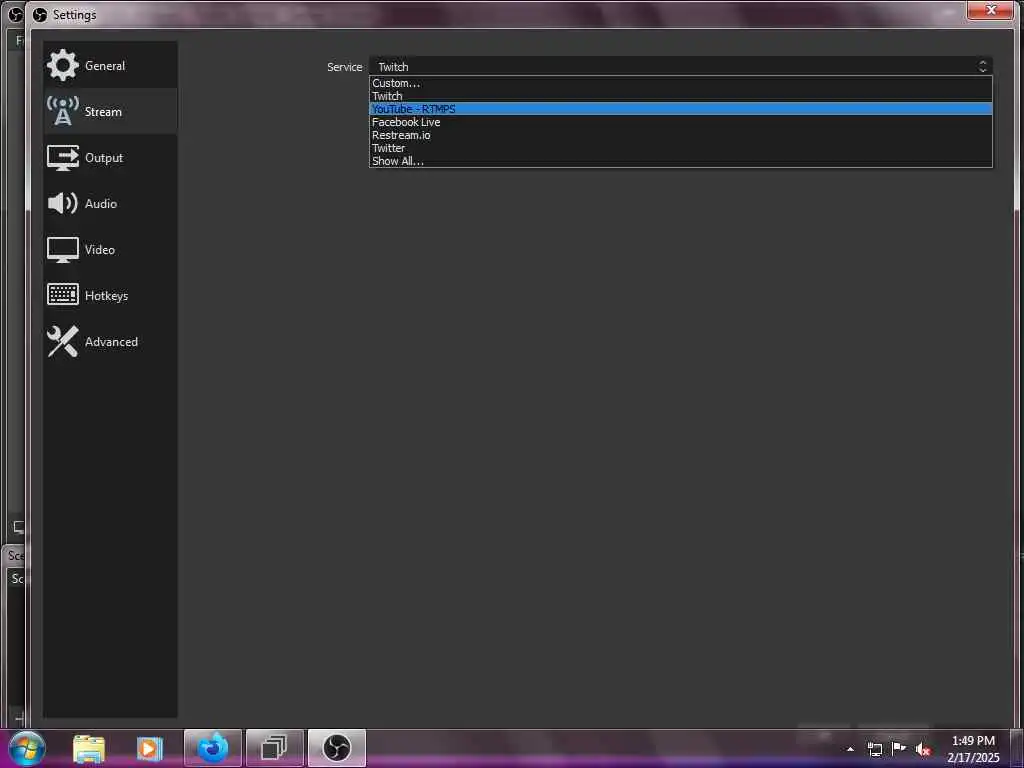Switch to the Audio settings tab label
This screenshot has height=768, width=1024.
(x=101, y=204)
